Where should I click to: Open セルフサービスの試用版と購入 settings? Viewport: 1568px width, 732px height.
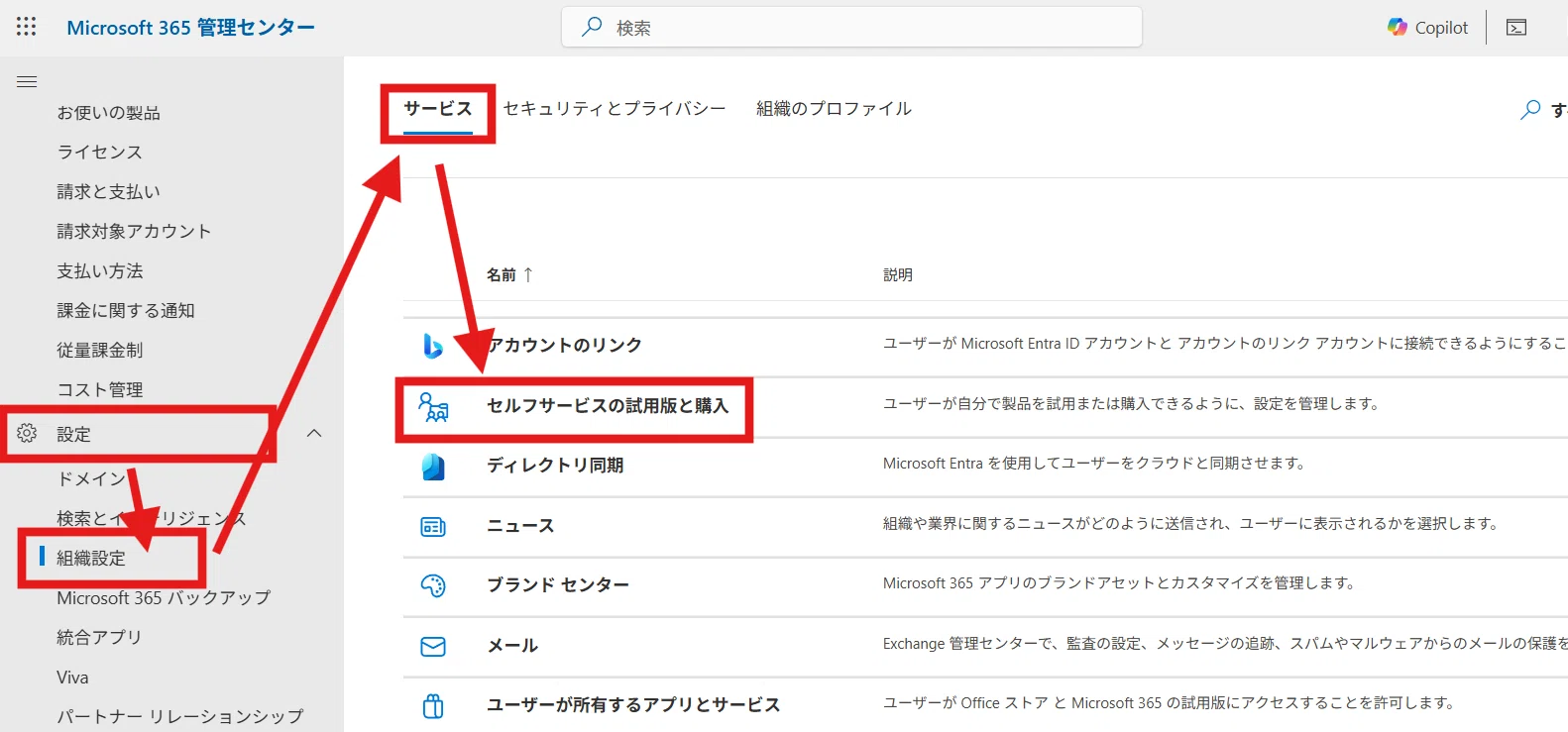click(x=608, y=406)
